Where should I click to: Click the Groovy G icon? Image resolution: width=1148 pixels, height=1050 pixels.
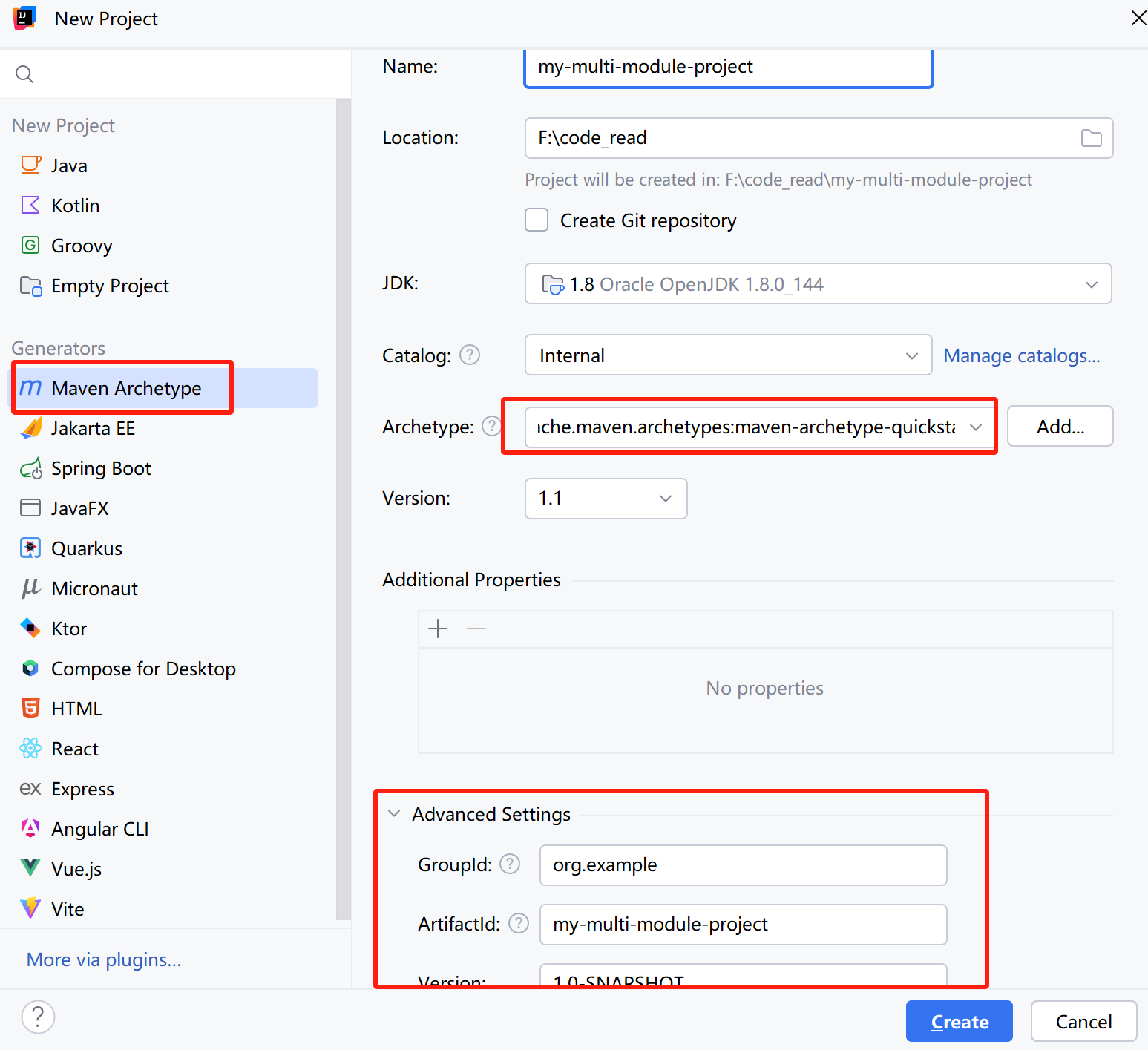pyautogui.click(x=30, y=245)
